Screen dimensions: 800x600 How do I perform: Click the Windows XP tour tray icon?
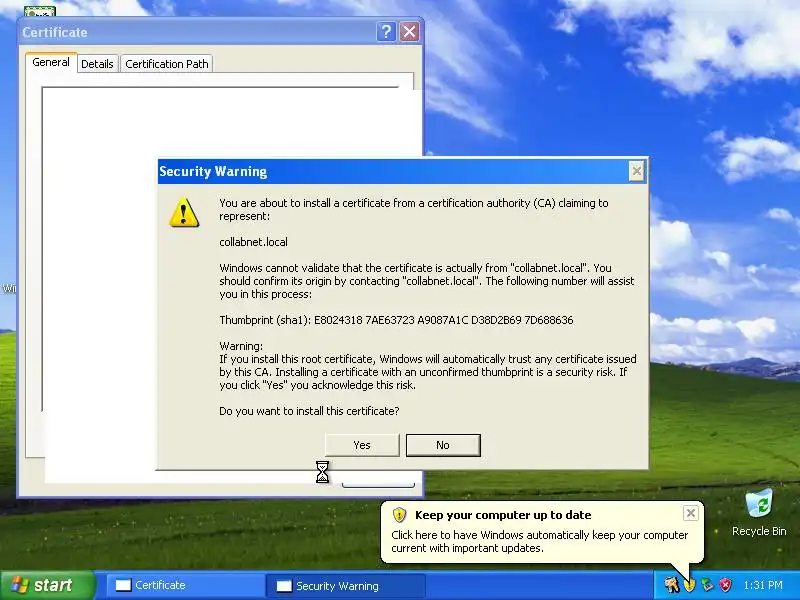click(671, 585)
